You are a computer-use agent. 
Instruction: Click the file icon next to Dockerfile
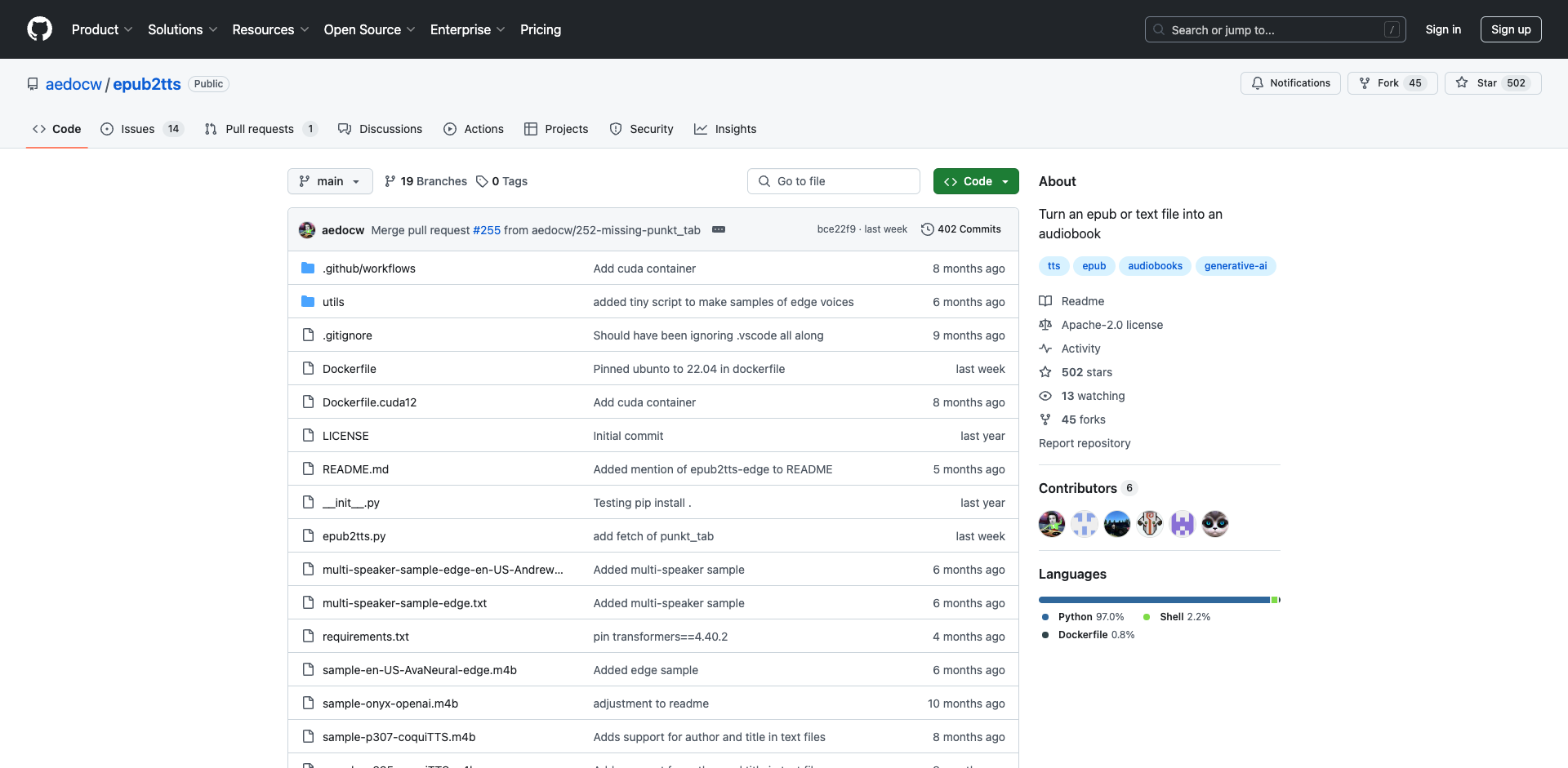(x=308, y=369)
